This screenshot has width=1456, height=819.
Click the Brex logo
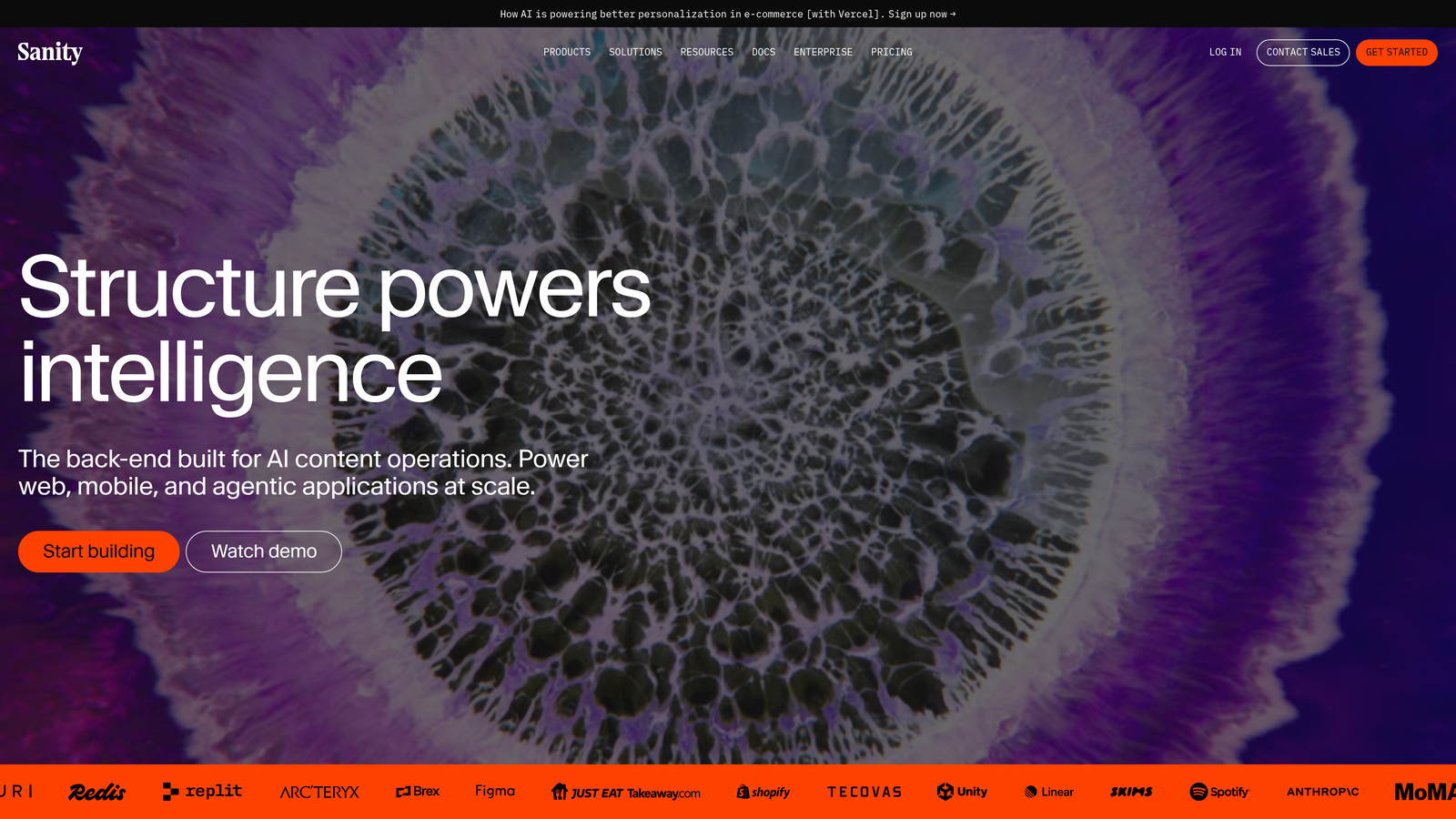coord(418,792)
